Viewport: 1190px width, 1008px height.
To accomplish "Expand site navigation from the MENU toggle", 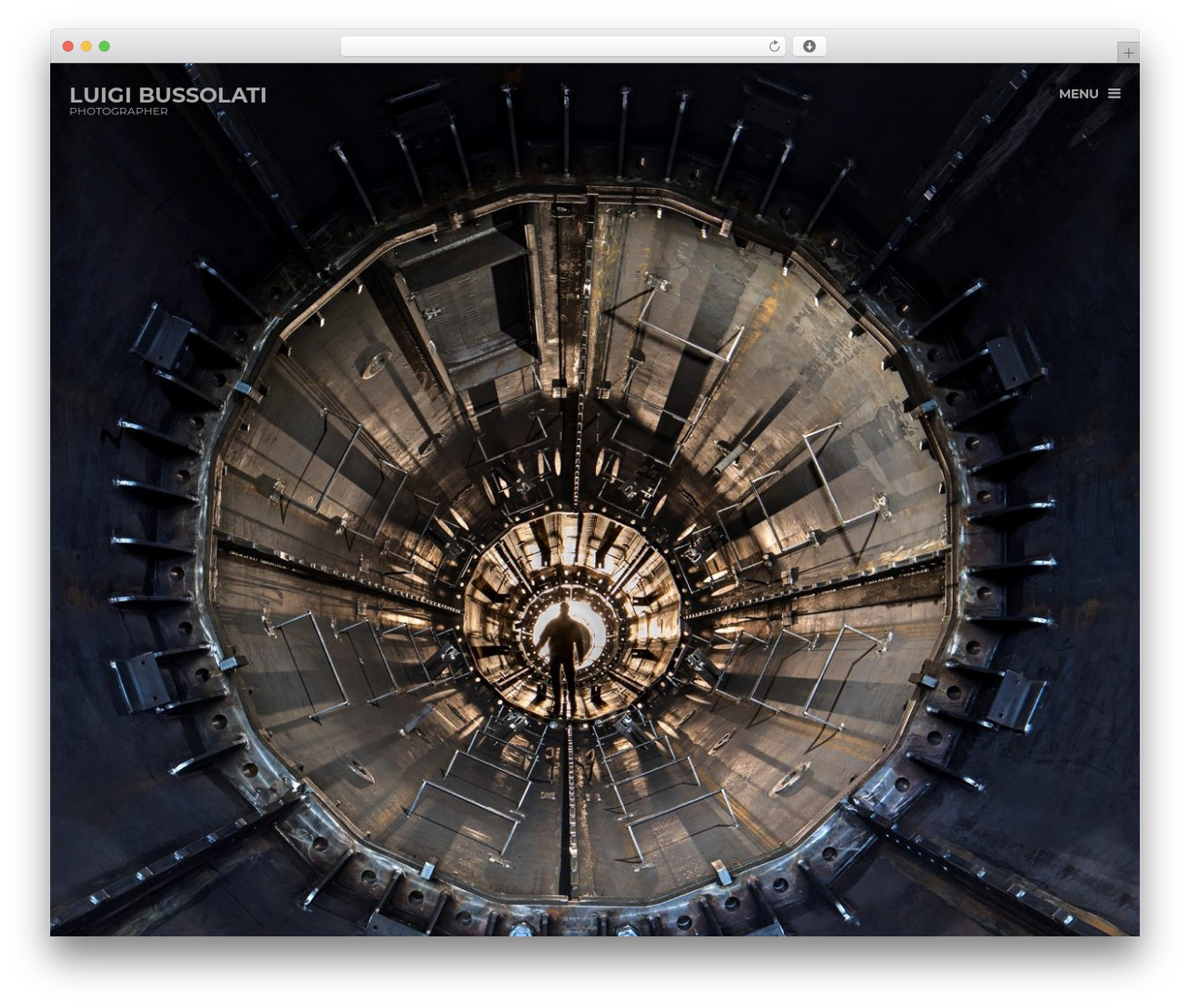I will [x=1090, y=94].
